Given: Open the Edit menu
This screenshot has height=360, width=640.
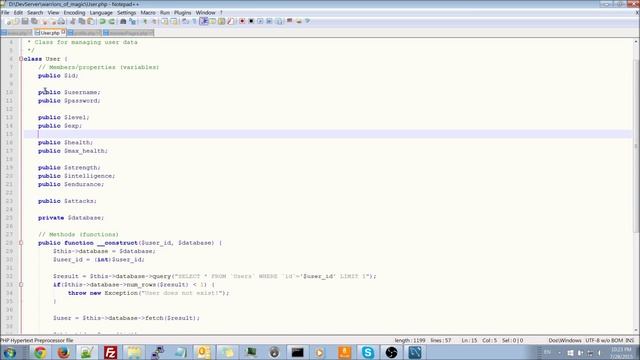Looking at the screenshot, I should [x=18, y=13].
